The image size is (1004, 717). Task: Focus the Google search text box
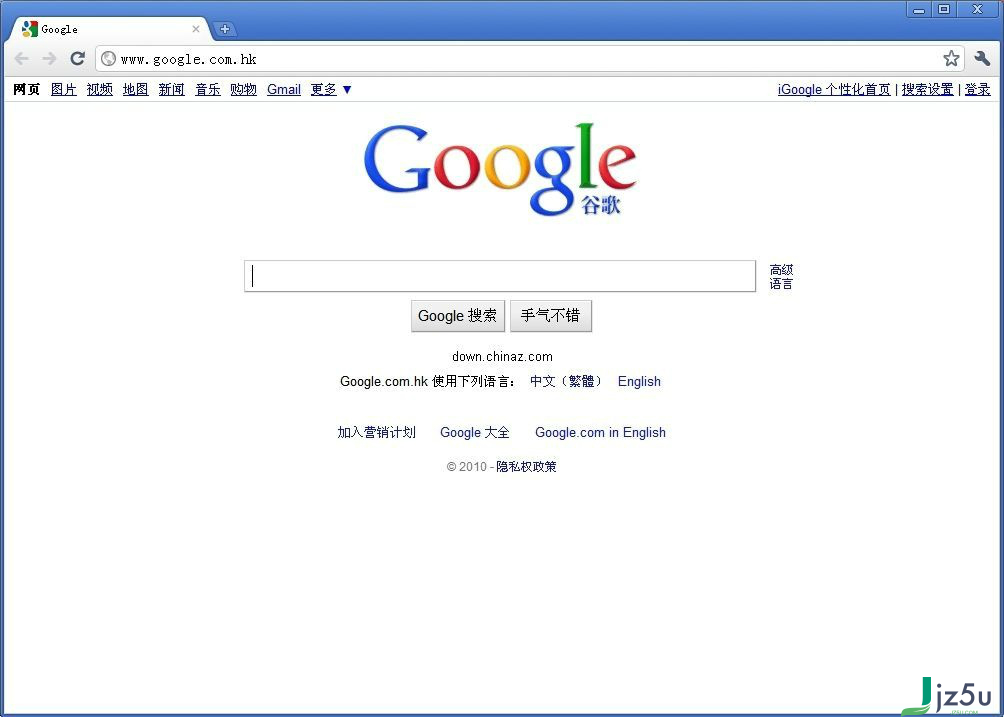500,276
